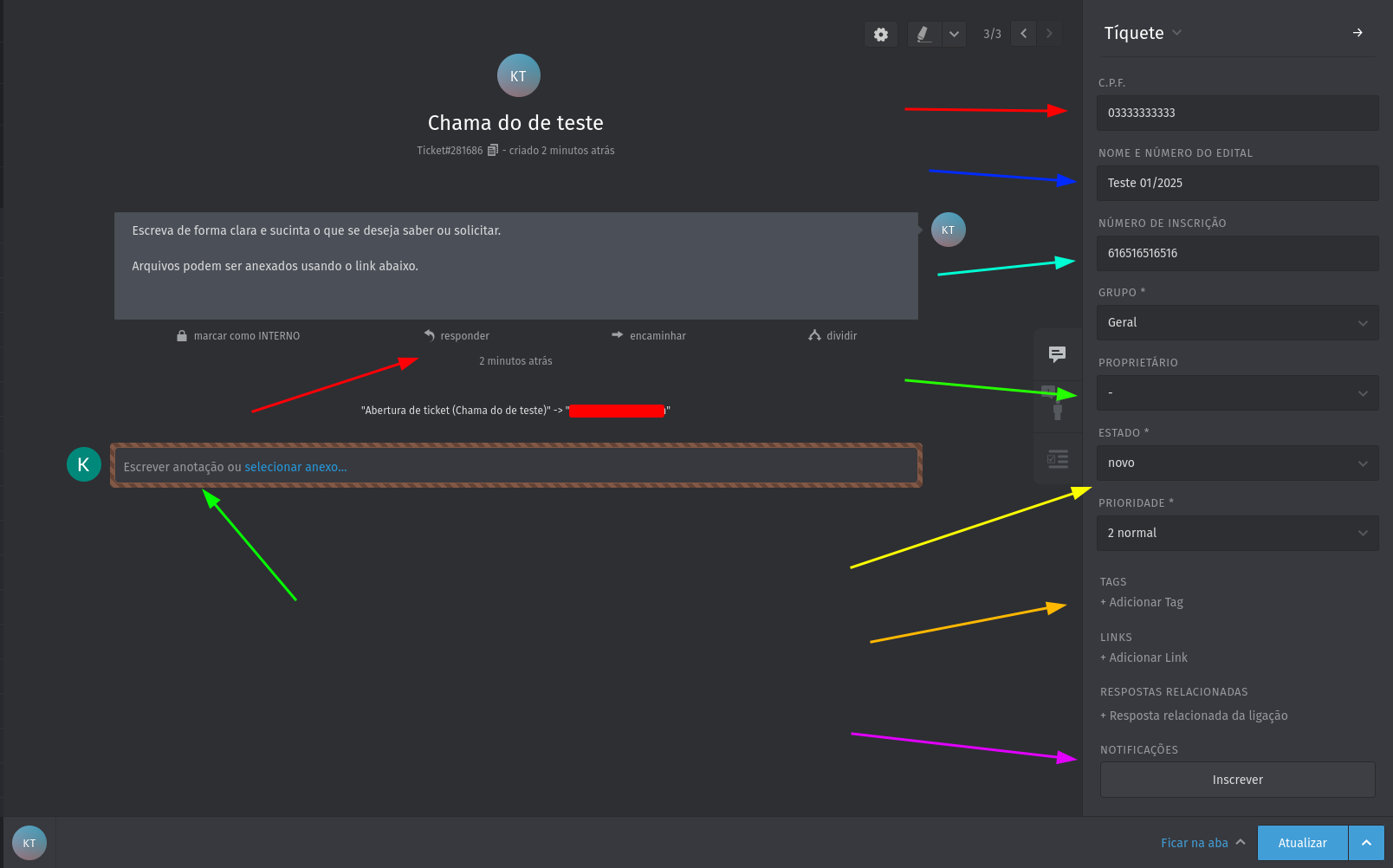Open the Tíquete sidebar heading menu
The width and height of the screenshot is (1393, 868).
[x=1142, y=33]
